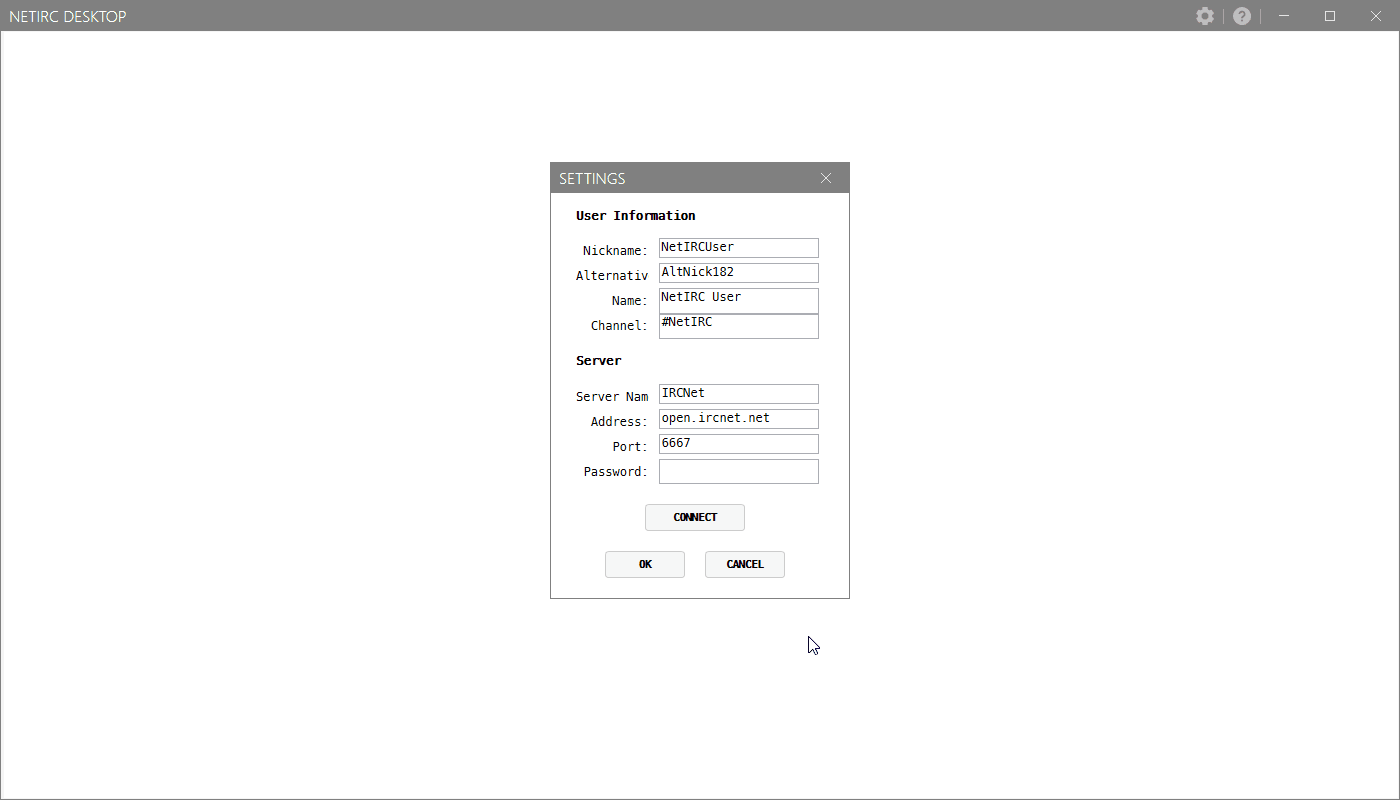Viewport: 1400px width, 800px height.
Task: Click the "Password:" label
Action: (x=616, y=472)
